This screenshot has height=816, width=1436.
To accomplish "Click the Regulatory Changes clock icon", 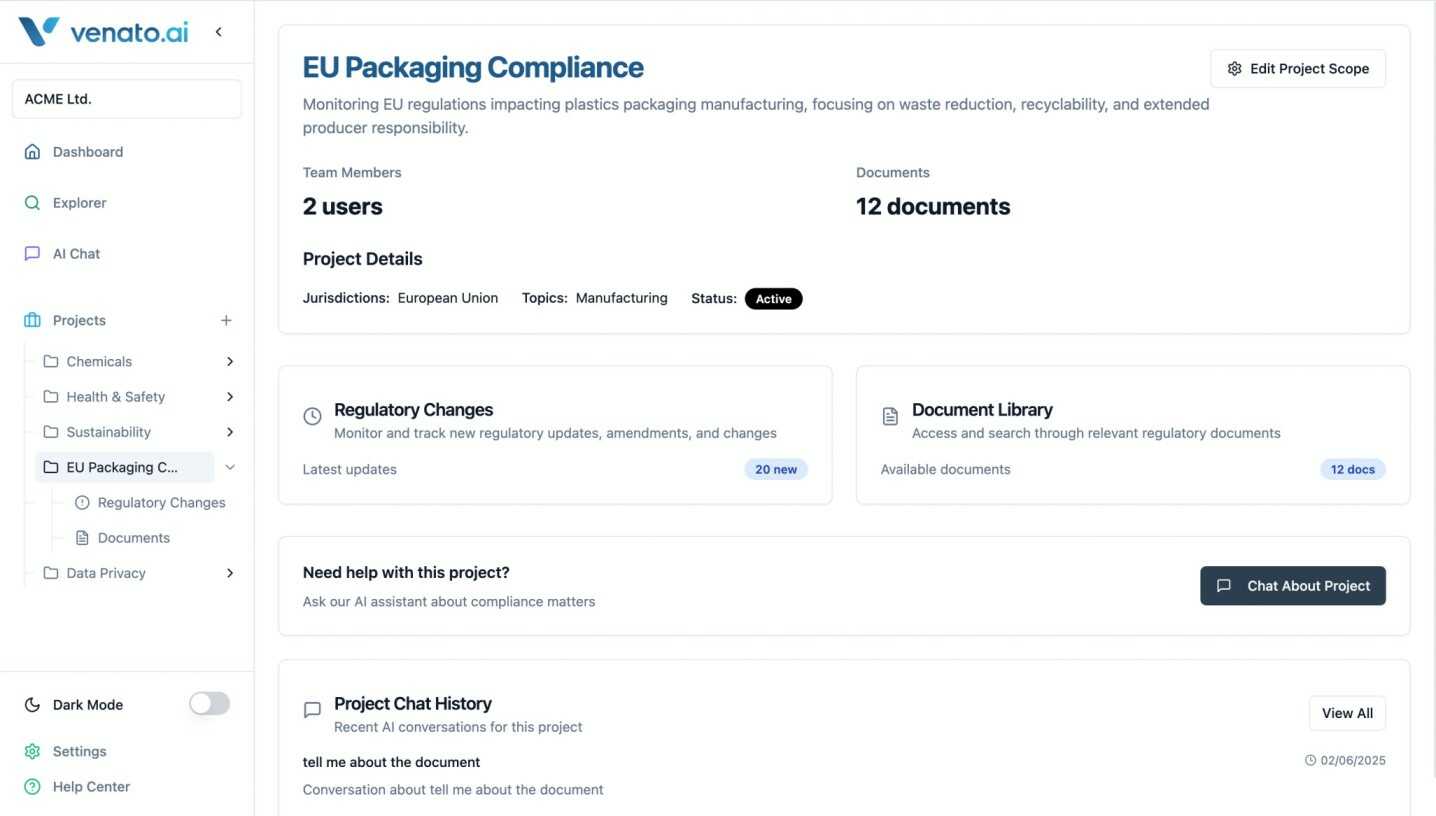I will (x=312, y=416).
